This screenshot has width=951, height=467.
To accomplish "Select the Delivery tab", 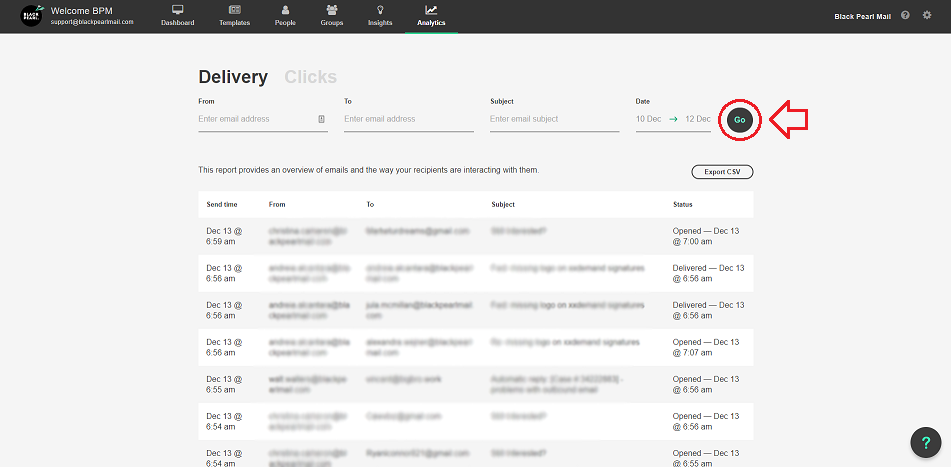I will (233, 77).
